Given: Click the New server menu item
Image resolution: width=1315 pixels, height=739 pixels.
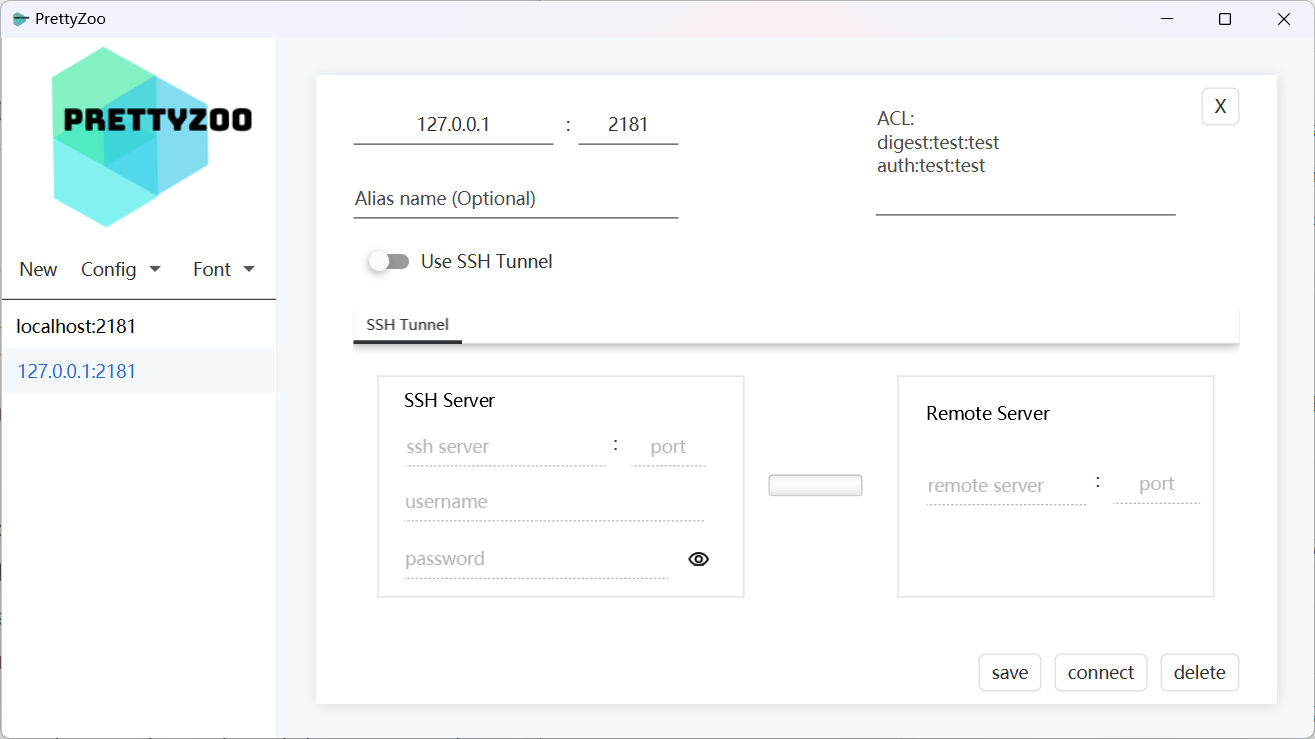Looking at the screenshot, I should (38, 269).
